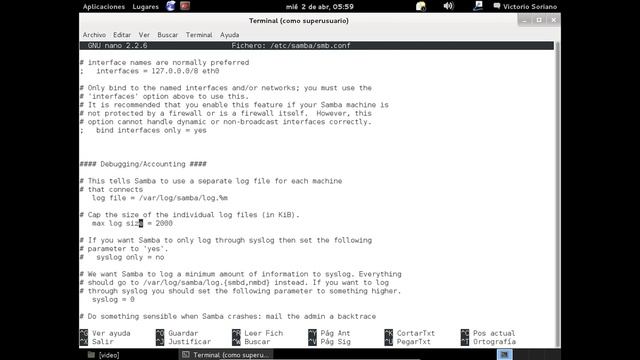640x360 pixels.
Task: Click the network connection icon
Action: click(x=478, y=6)
